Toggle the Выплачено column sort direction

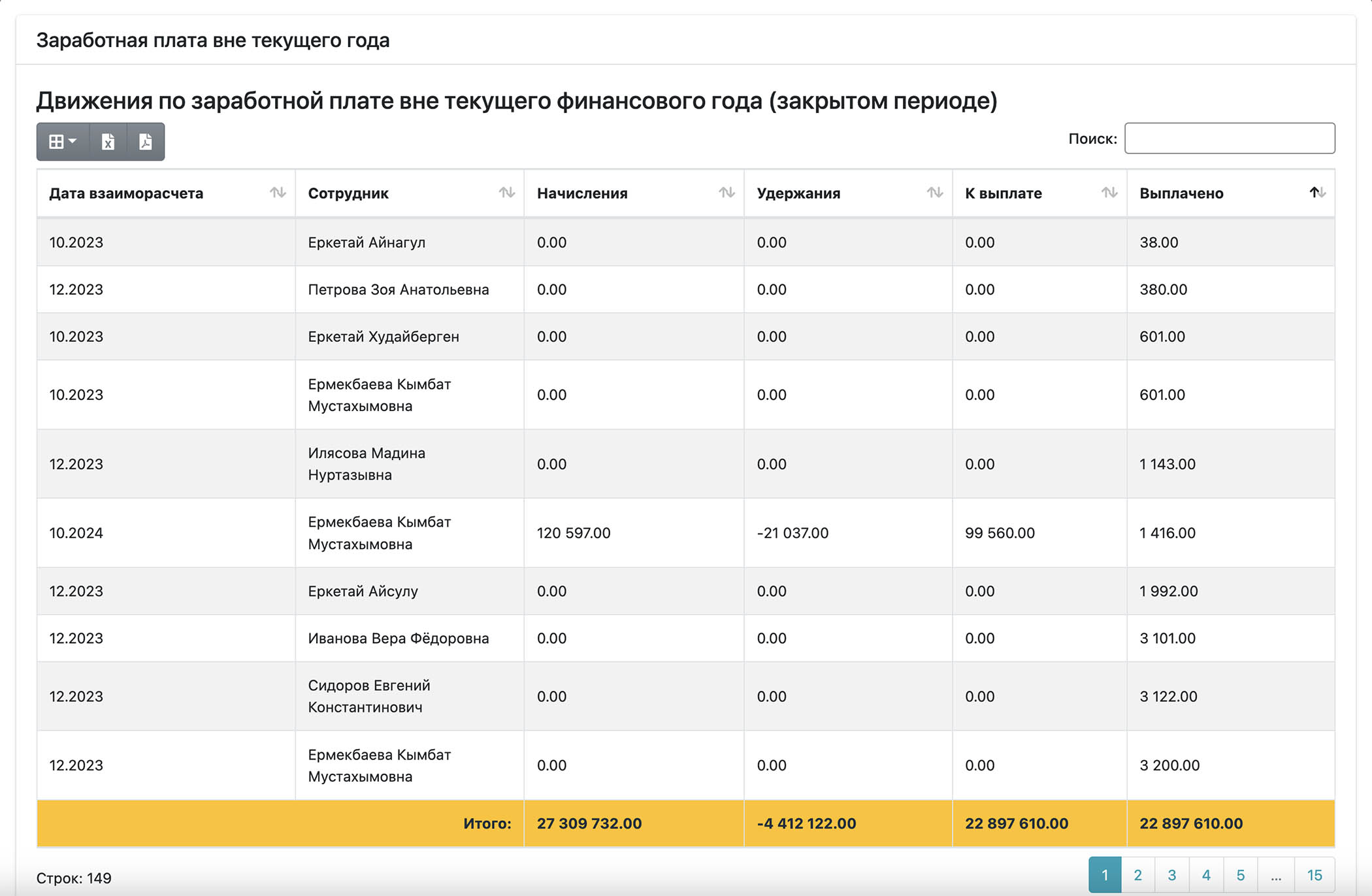[x=1318, y=193]
